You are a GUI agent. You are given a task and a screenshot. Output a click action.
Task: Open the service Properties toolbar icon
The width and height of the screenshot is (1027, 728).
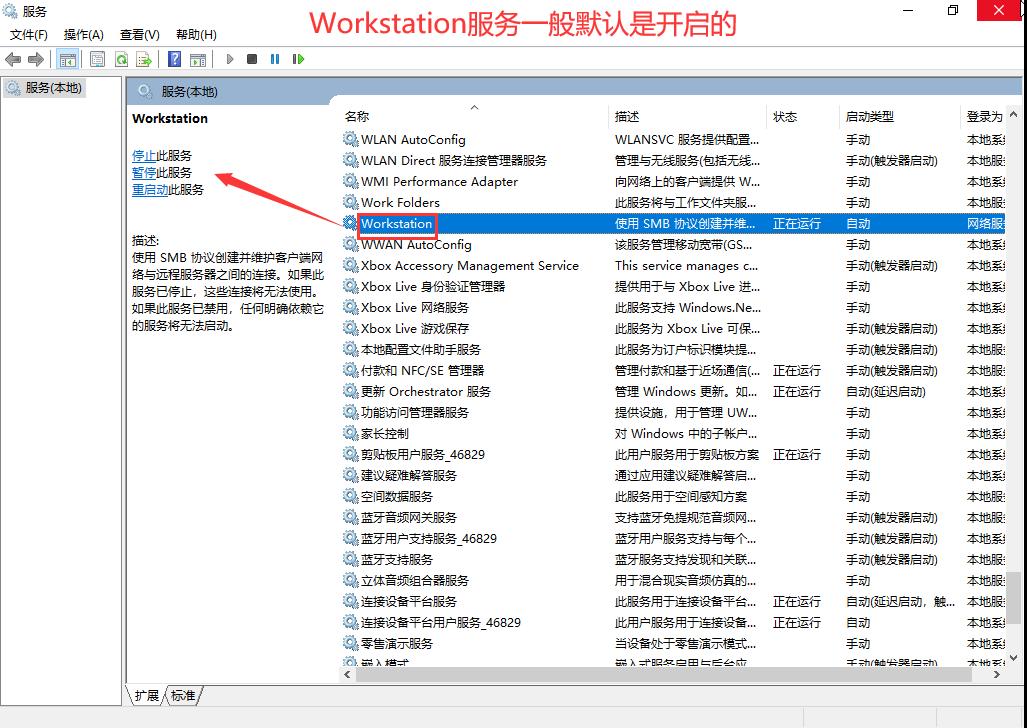[x=97, y=58]
